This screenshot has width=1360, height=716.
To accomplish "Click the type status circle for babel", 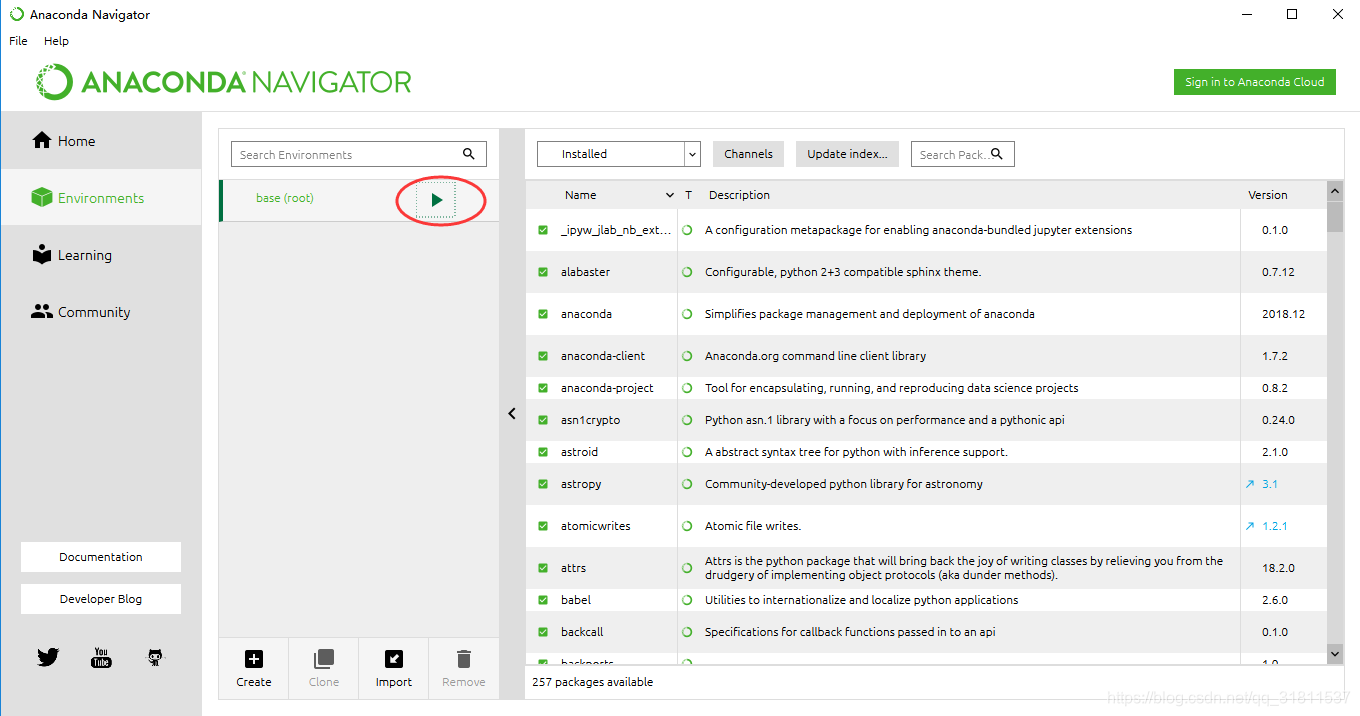I will click(687, 600).
